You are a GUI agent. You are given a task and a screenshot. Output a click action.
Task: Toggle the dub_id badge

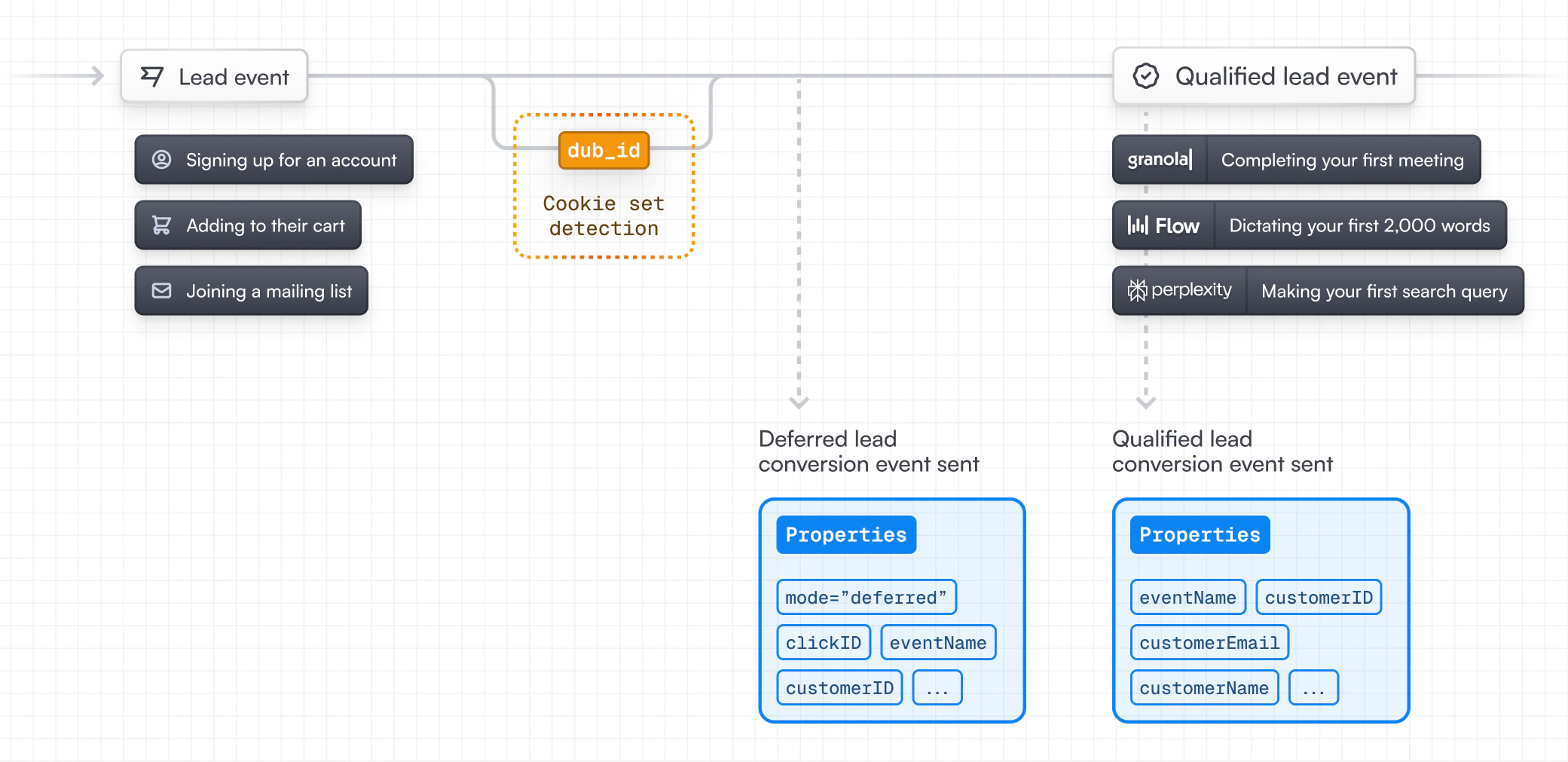[x=604, y=150]
